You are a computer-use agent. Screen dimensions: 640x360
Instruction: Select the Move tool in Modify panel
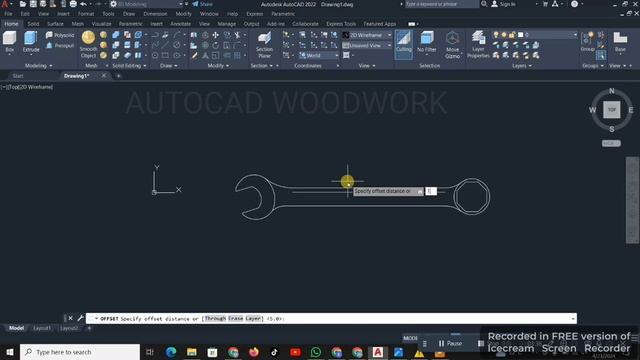(x=216, y=35)
